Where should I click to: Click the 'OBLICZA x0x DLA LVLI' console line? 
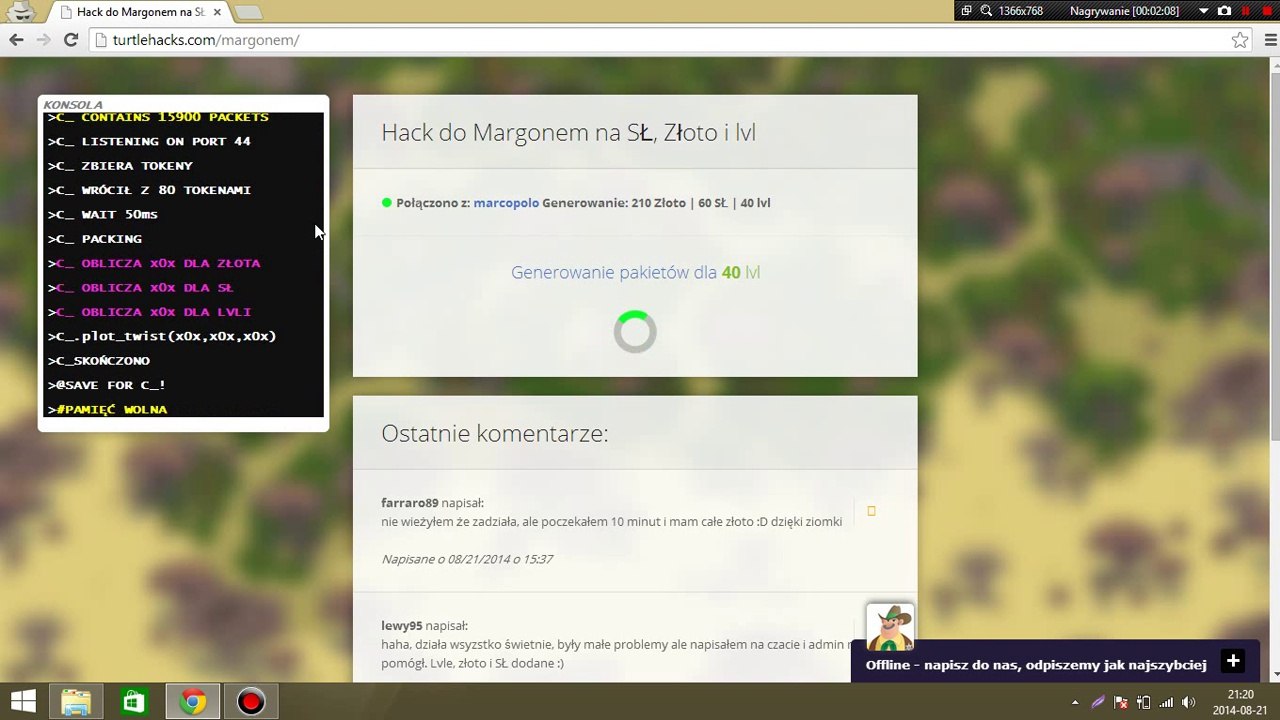tap(150, 312)
